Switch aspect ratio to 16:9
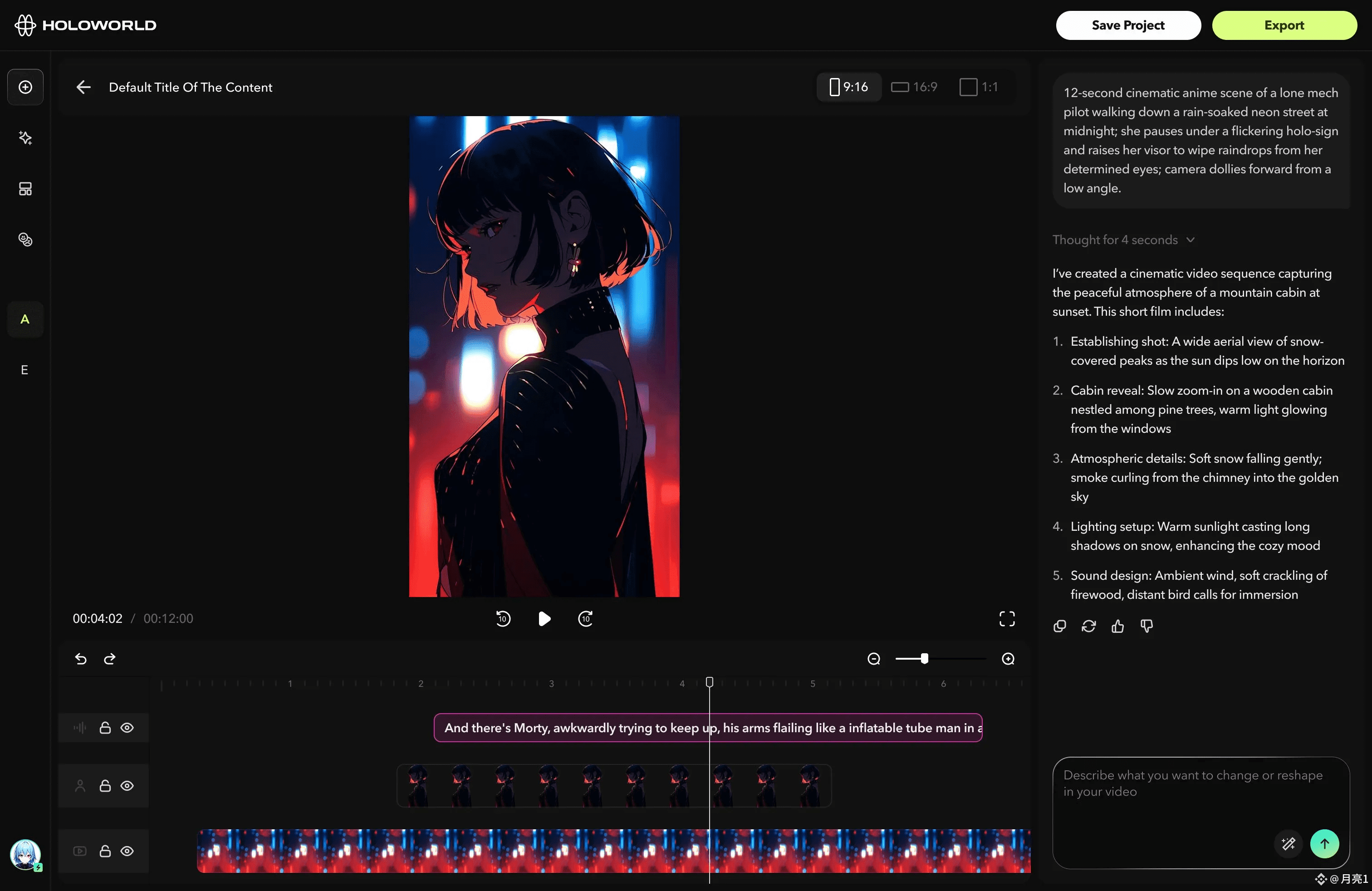 914,87
